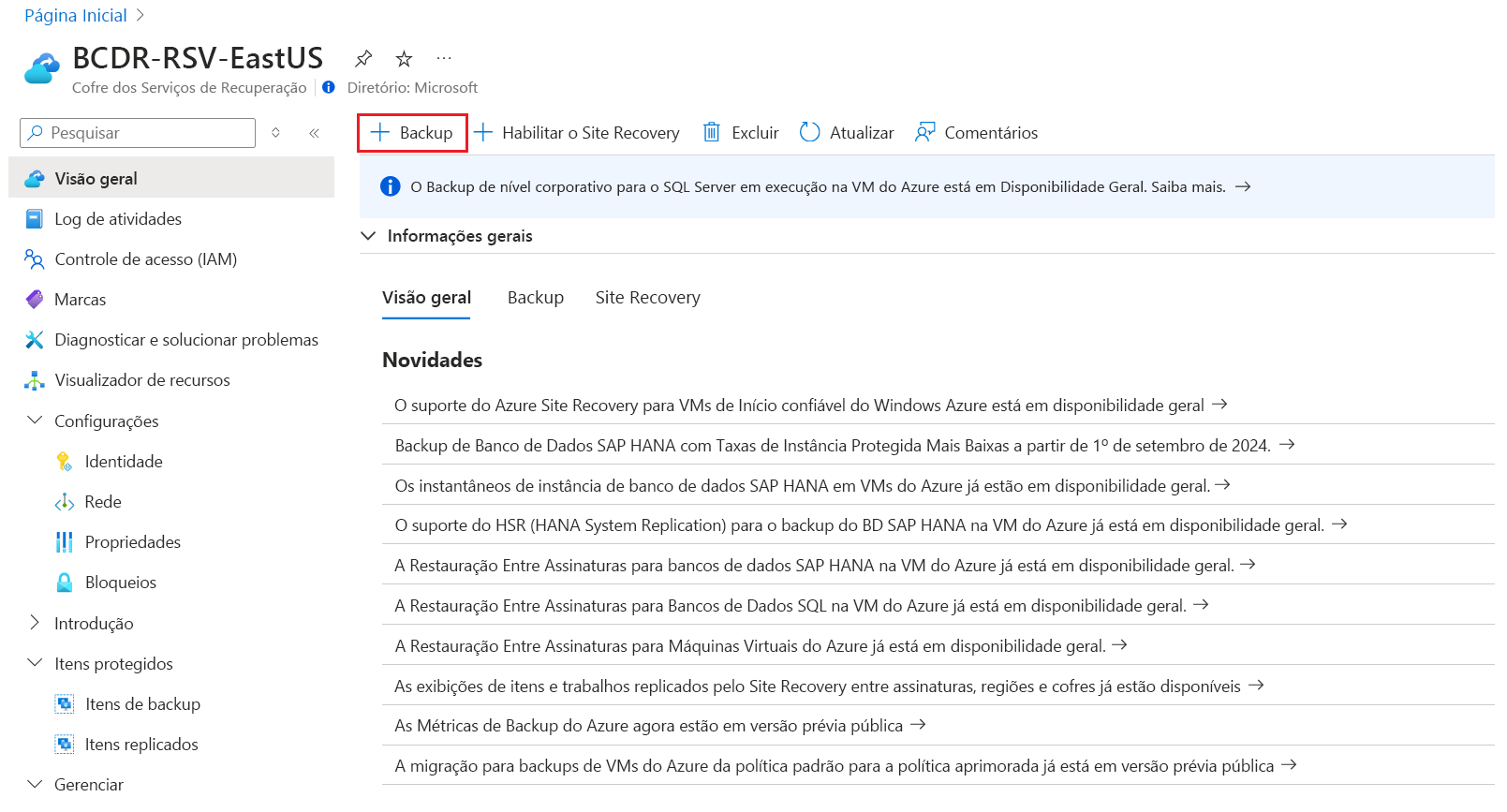
Task: Click the Propriedades bars icon
Action: pyautogui.click(x=65, y=542)
